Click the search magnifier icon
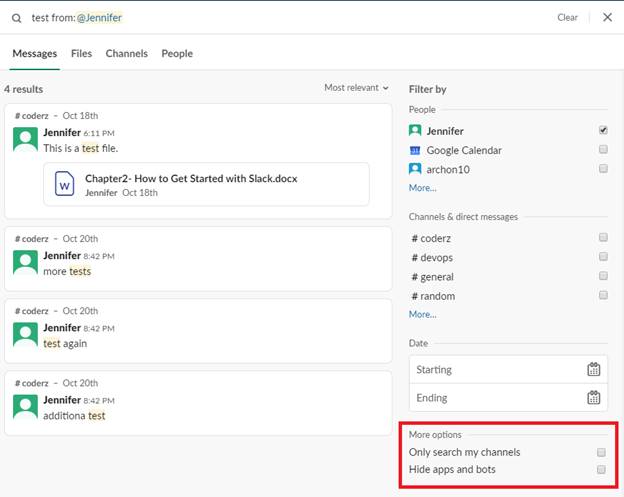The height and width of the screenshot is (497, 624). click(16, 18)
